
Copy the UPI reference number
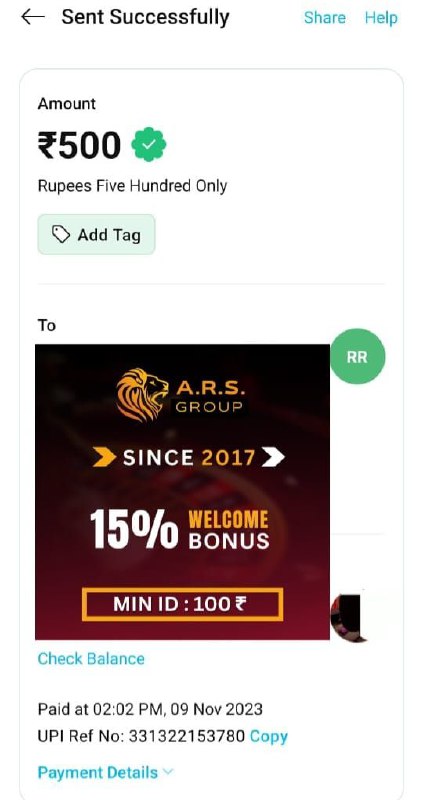(269, 736)
